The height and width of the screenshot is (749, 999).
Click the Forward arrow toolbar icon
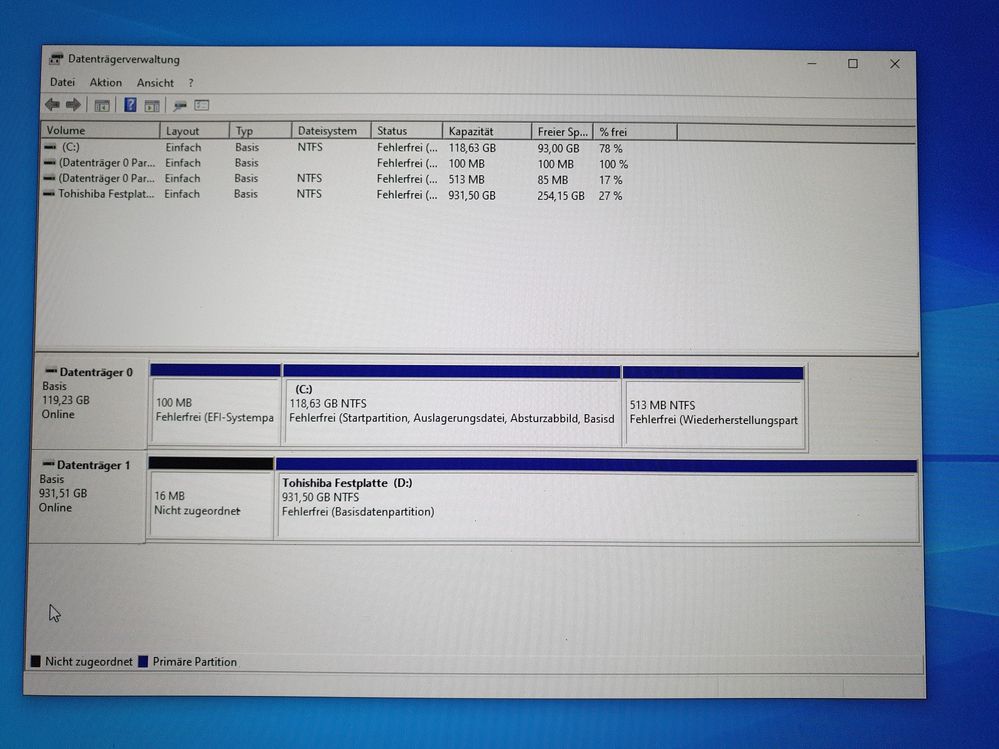point(73,105)
